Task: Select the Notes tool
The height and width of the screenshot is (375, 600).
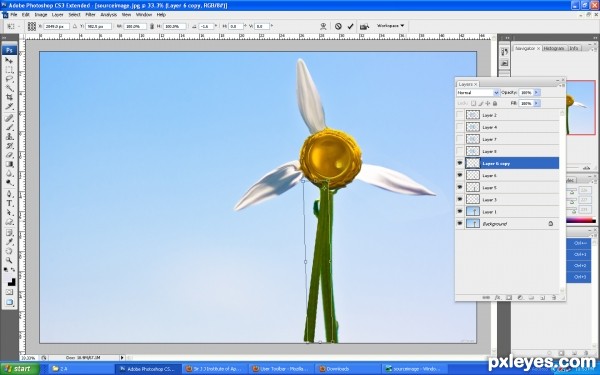Action: coord(9,233)
